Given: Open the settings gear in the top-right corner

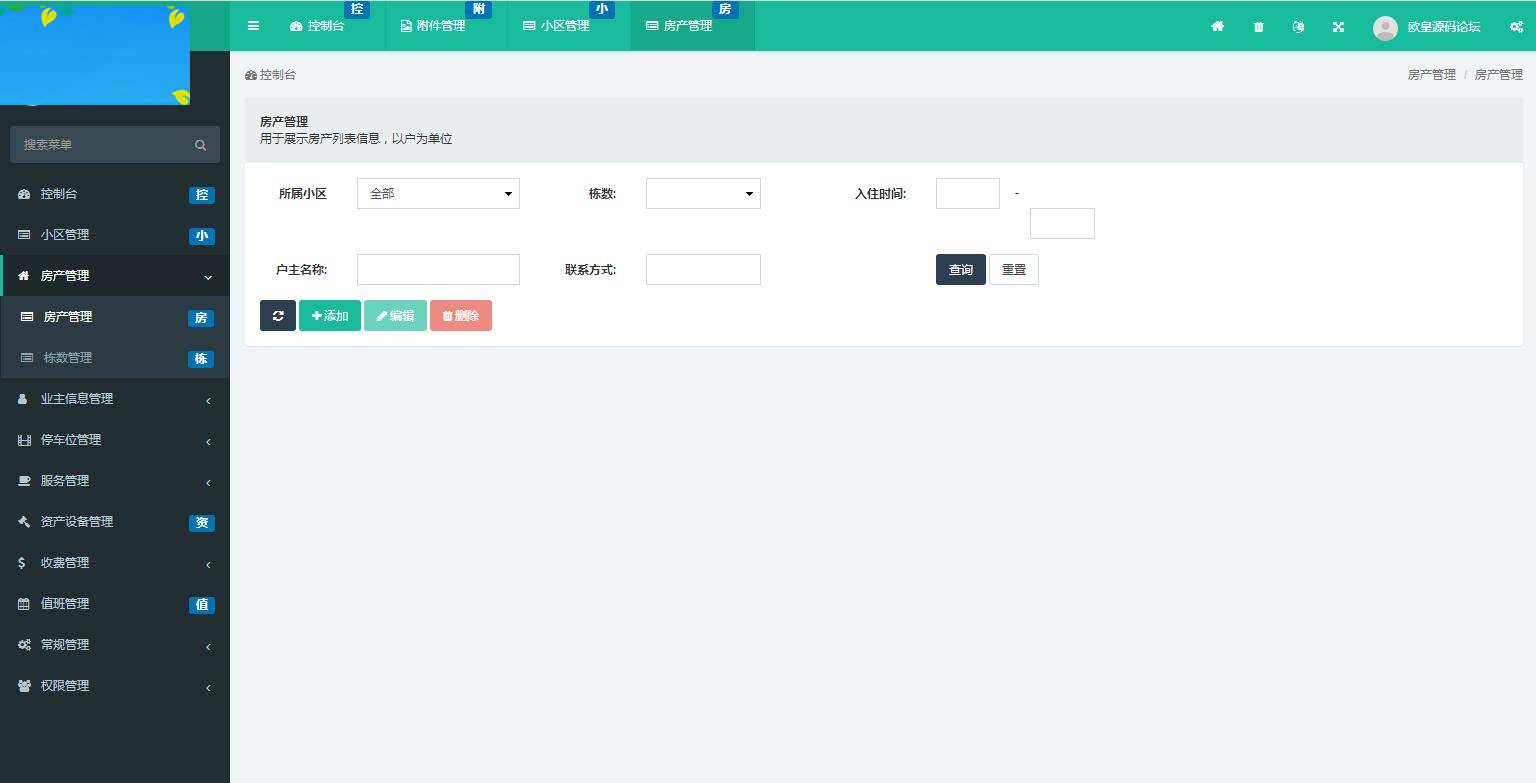Looking at the screenshot, I should click(x=1516, y=27).
